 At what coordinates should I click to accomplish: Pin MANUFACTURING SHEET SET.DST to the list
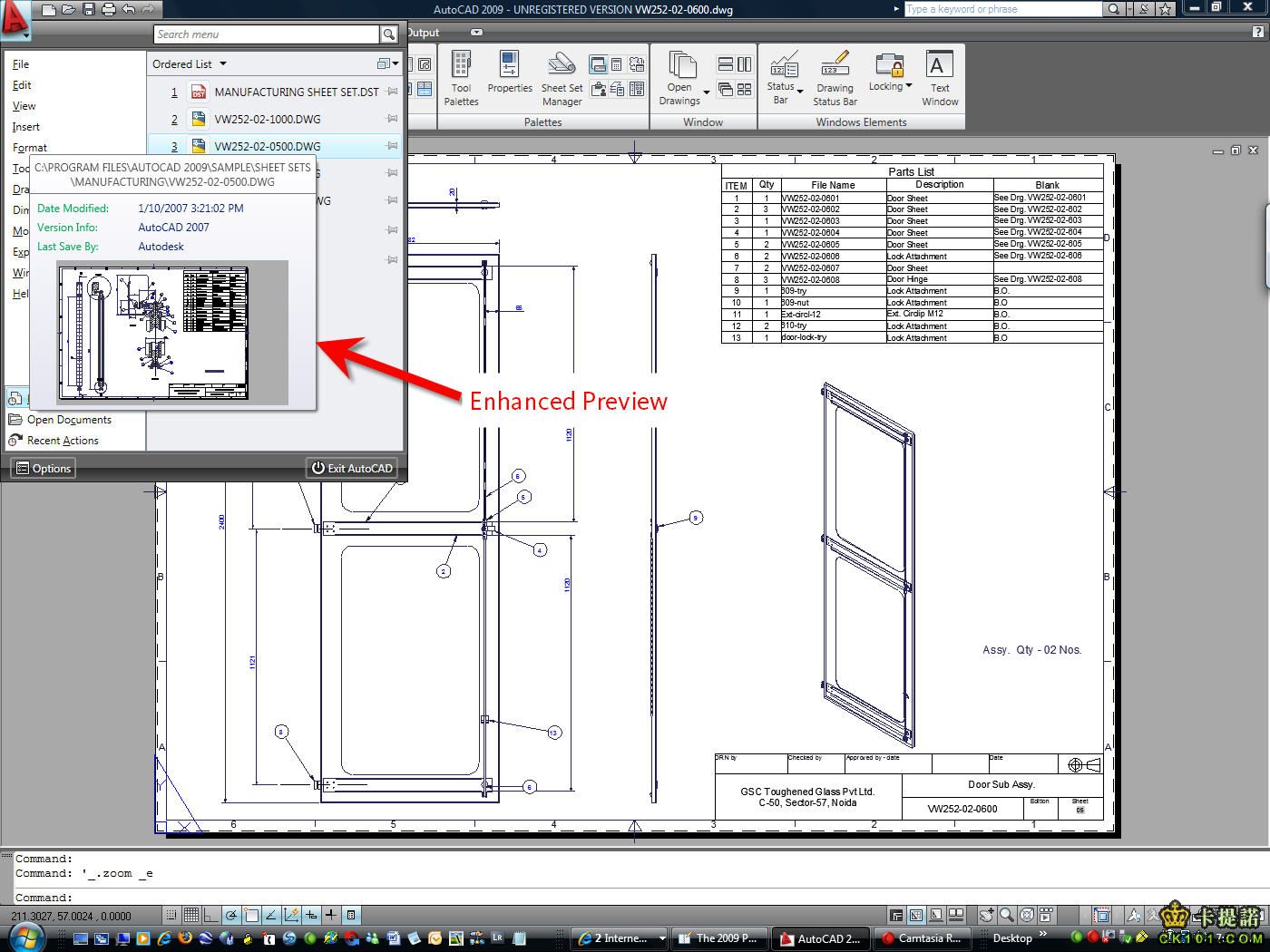coord(392,92)
